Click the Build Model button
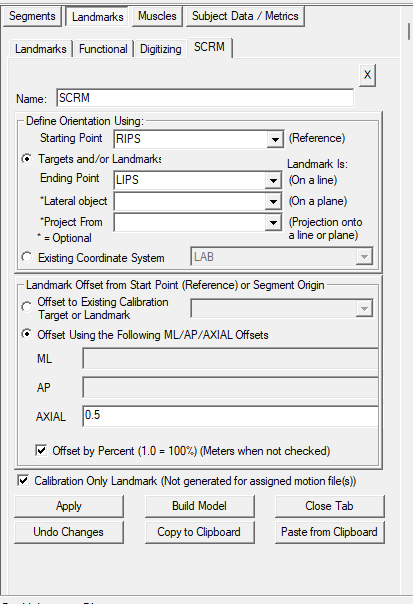The height and width of the screenshot is (604, 413). coord(199,506)
